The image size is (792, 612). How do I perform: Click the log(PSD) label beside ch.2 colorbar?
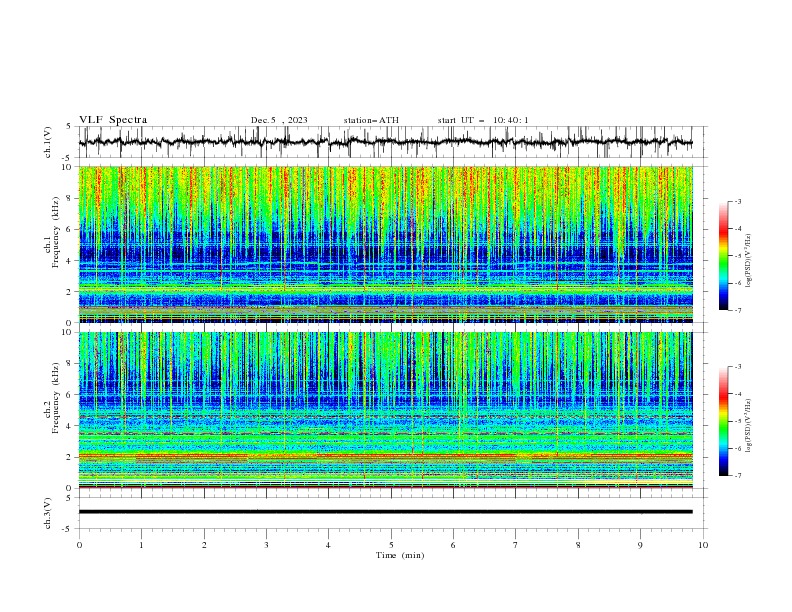tap(749, 426)
